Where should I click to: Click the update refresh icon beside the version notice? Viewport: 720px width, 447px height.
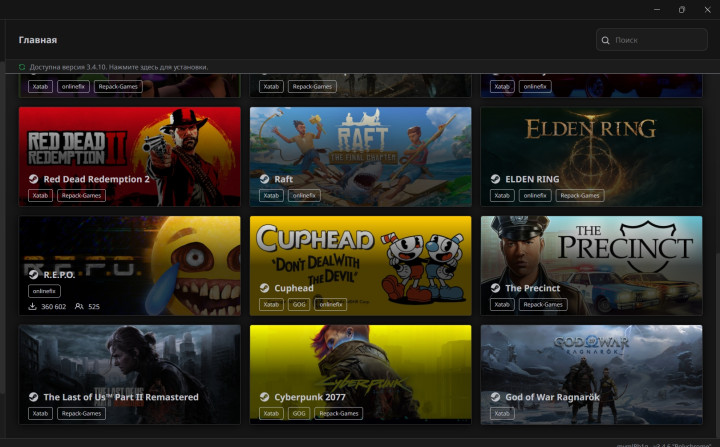(22, 67)
